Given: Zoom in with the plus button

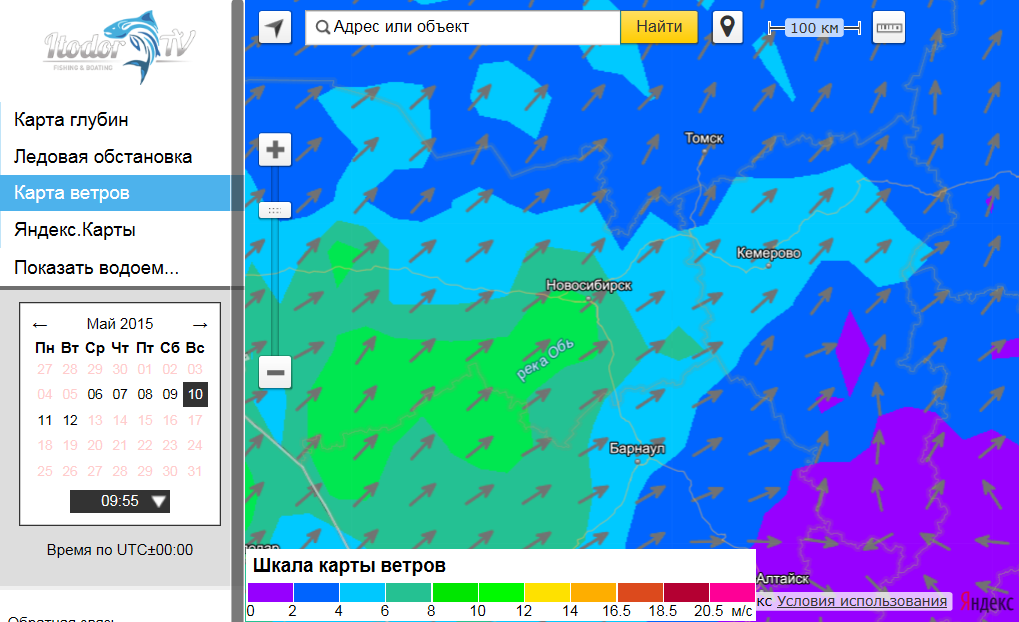Looking at the screenshot, I should coord(275,151).
